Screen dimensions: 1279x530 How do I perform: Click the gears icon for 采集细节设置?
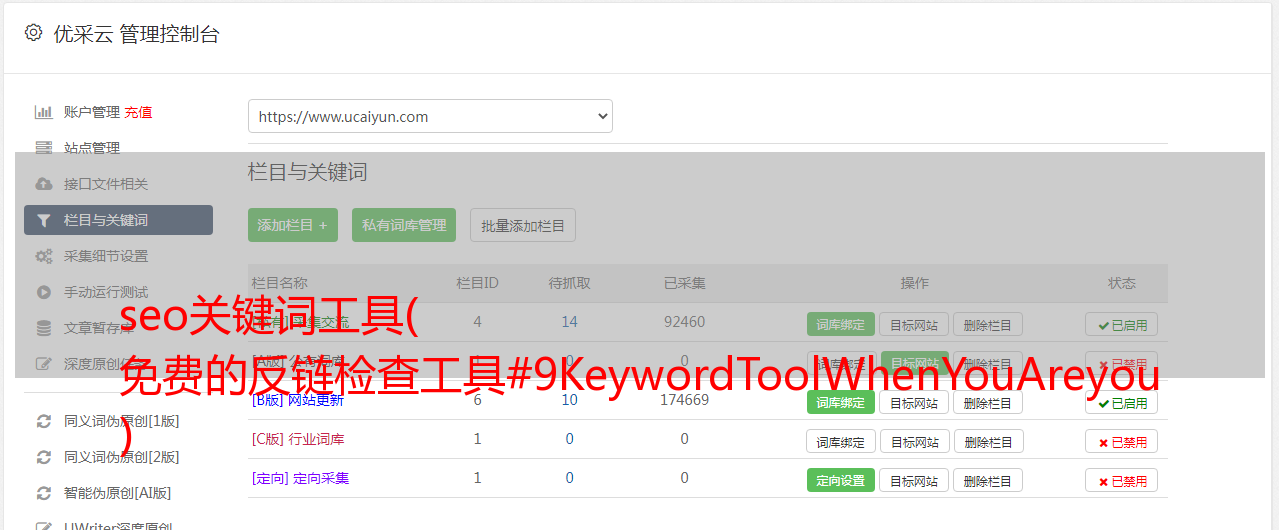coord(43,256)
